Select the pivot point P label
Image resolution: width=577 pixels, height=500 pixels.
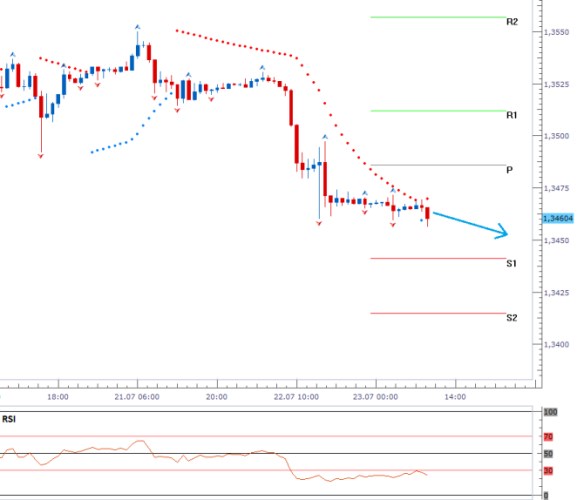pos(509,170)
